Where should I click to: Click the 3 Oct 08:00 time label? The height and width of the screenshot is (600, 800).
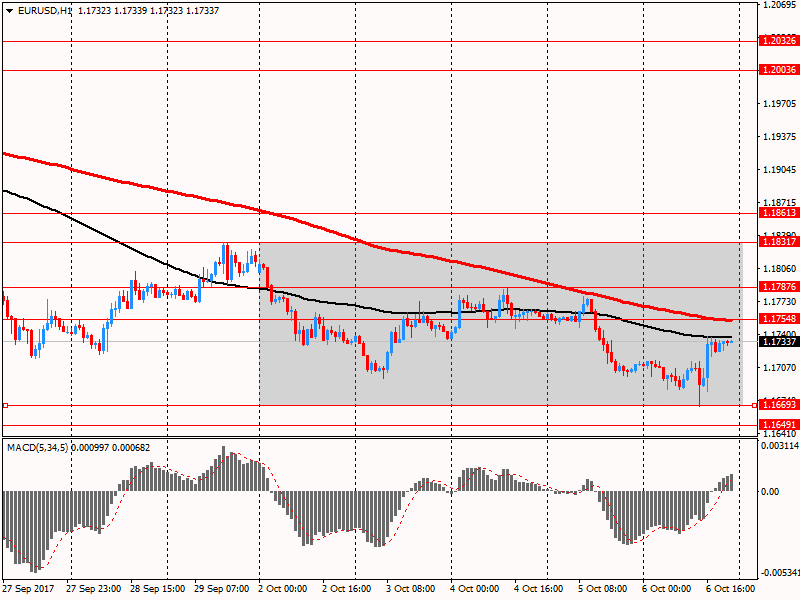pyautogui.click(x=411, y=589)
